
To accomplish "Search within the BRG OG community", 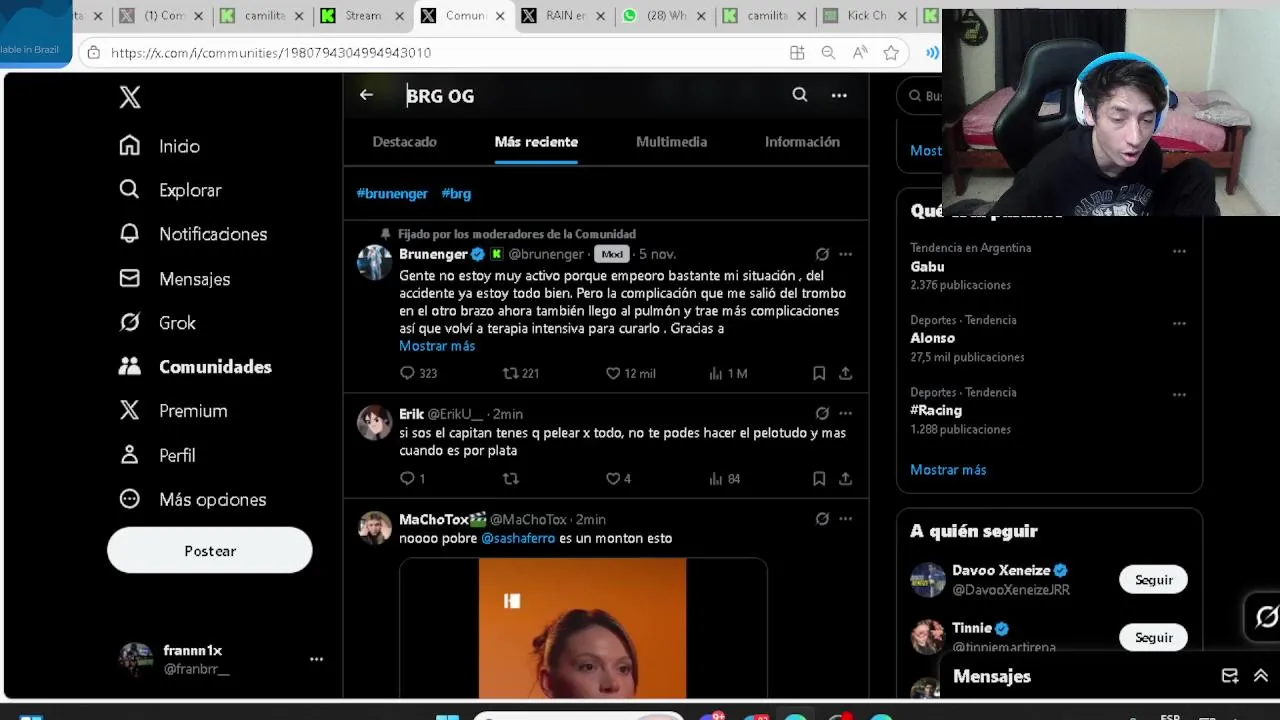I will [800, 95].
